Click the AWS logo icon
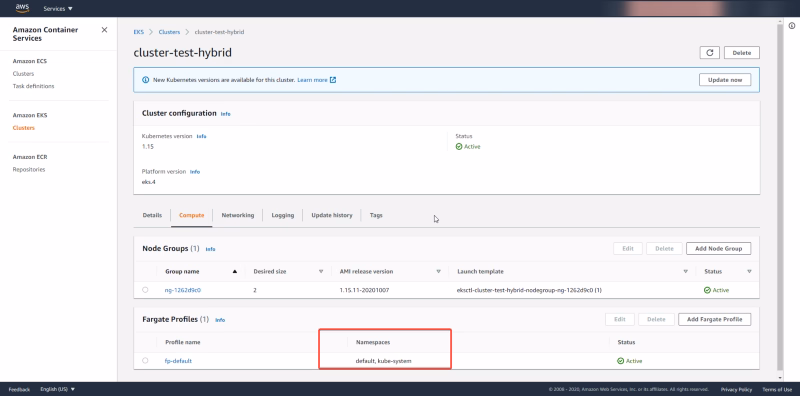The height and width of the screenshot is (396, 800). (x=22, y=8)
